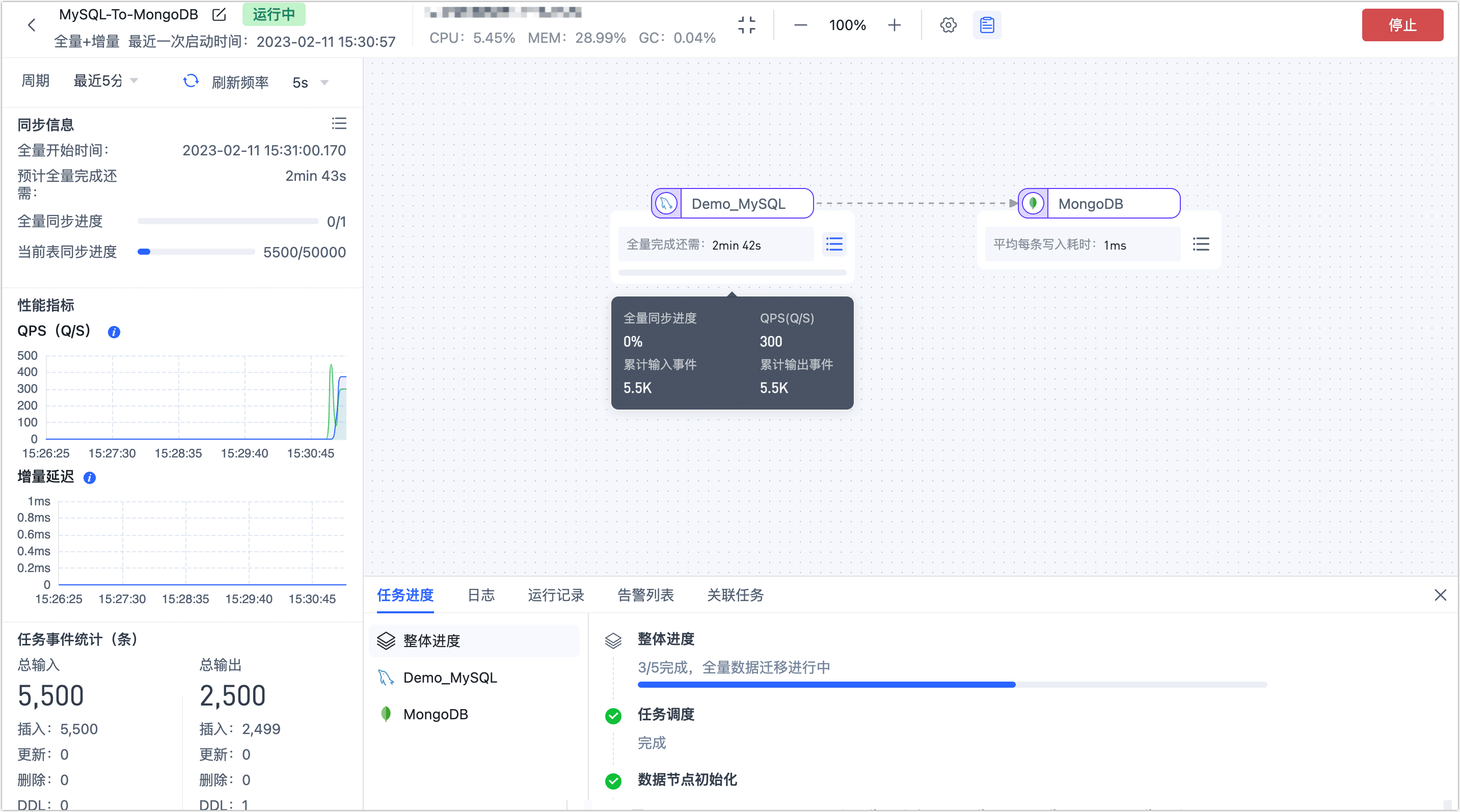
Task: Click the fit-to-screen canvas icon
Action: (x=746, y=25)
